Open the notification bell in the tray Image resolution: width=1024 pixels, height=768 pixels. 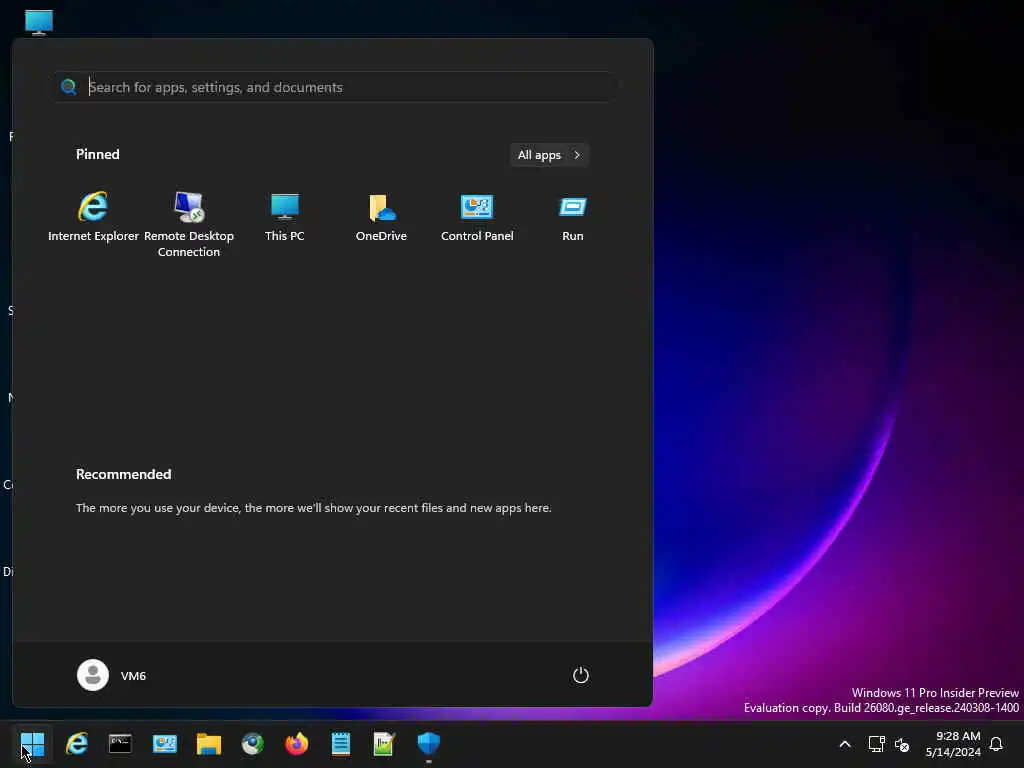996,744
